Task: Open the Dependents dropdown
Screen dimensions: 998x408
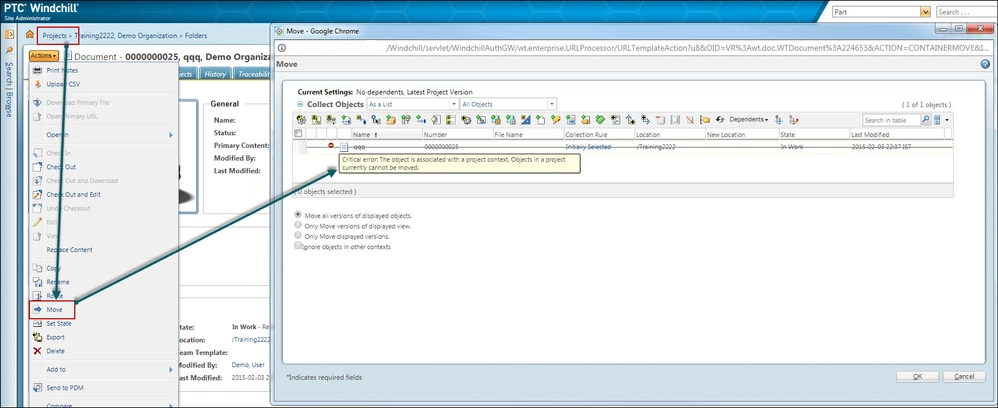Action: pyautogui.click(x=748, y=119)
